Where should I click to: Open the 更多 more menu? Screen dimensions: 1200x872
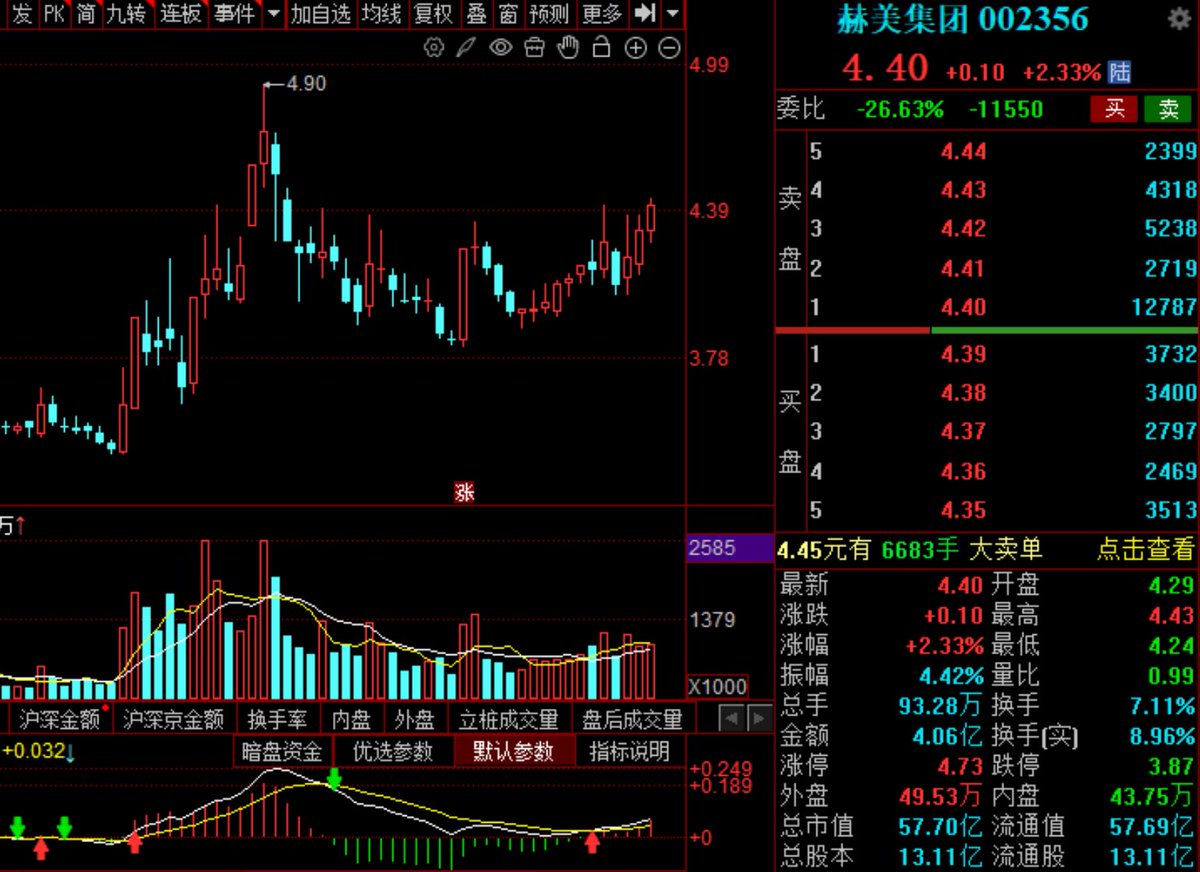pos(602,14)
